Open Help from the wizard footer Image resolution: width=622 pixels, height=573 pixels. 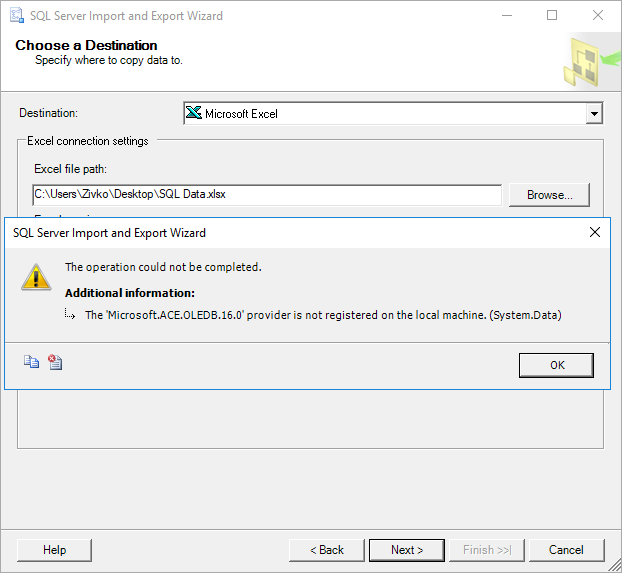55,550
